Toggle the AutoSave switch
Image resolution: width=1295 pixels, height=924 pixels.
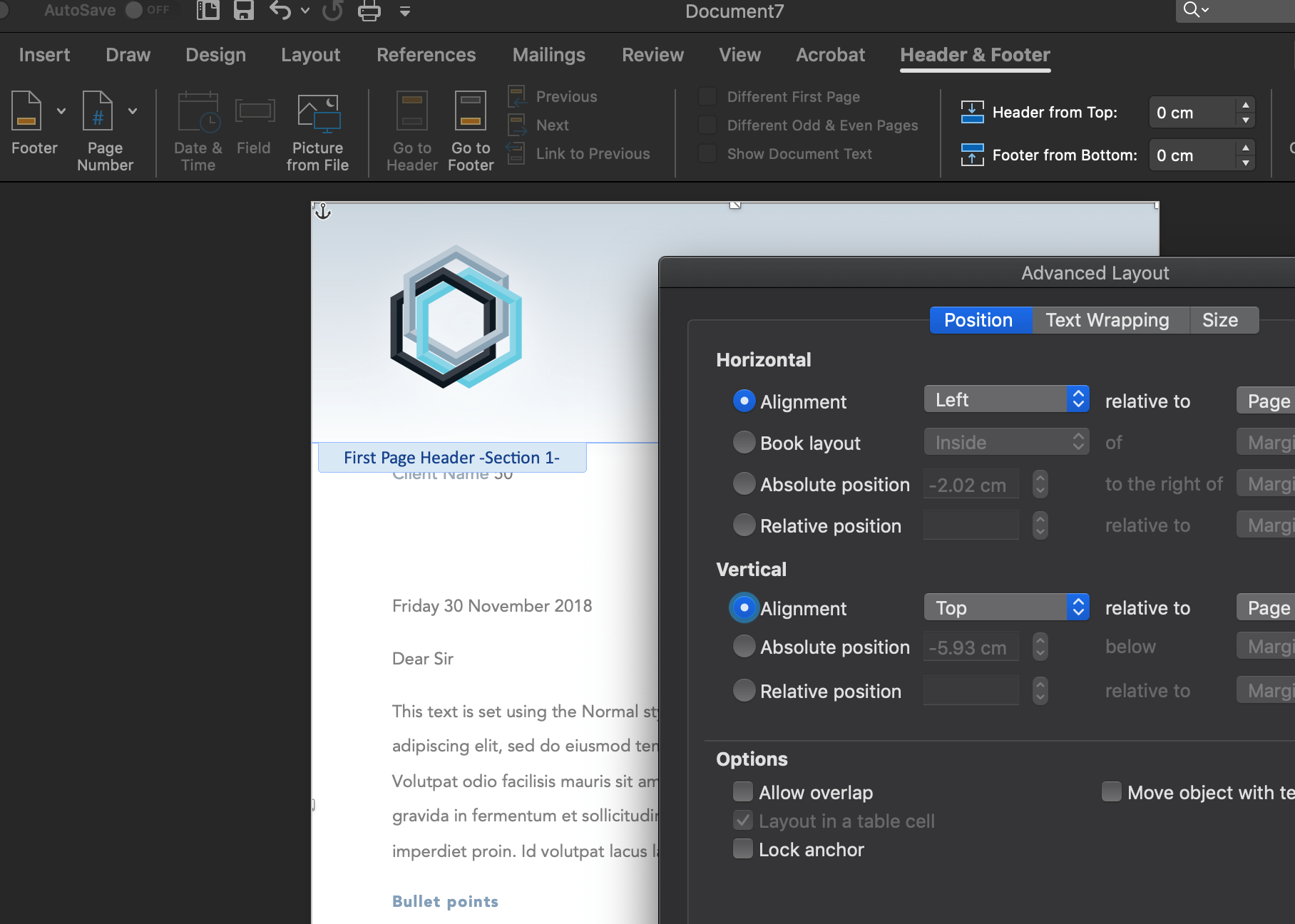coord(148,10)
